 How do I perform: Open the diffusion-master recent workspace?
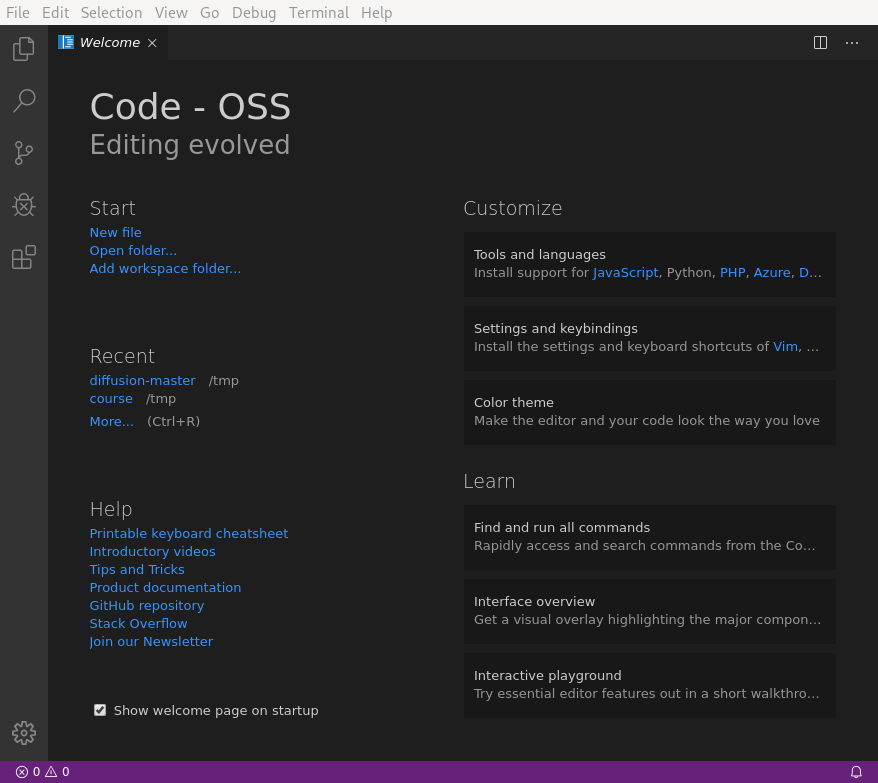click(142, 380)
